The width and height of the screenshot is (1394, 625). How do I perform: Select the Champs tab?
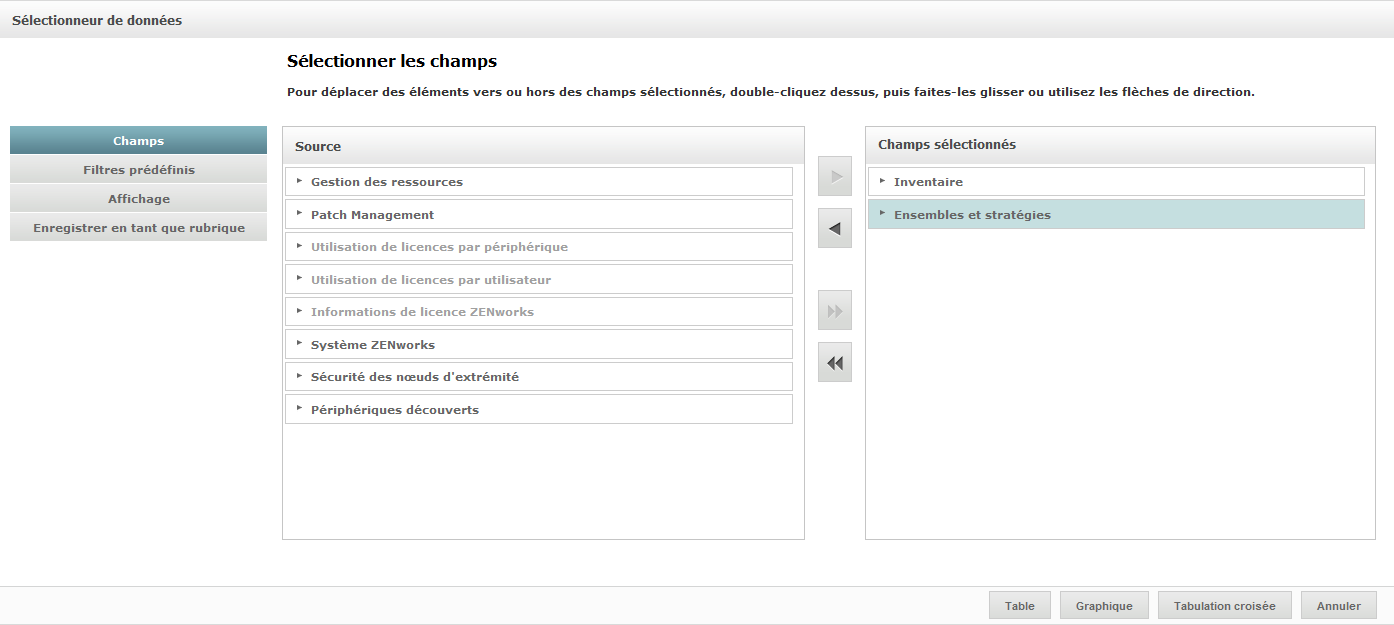coord(139,141)
